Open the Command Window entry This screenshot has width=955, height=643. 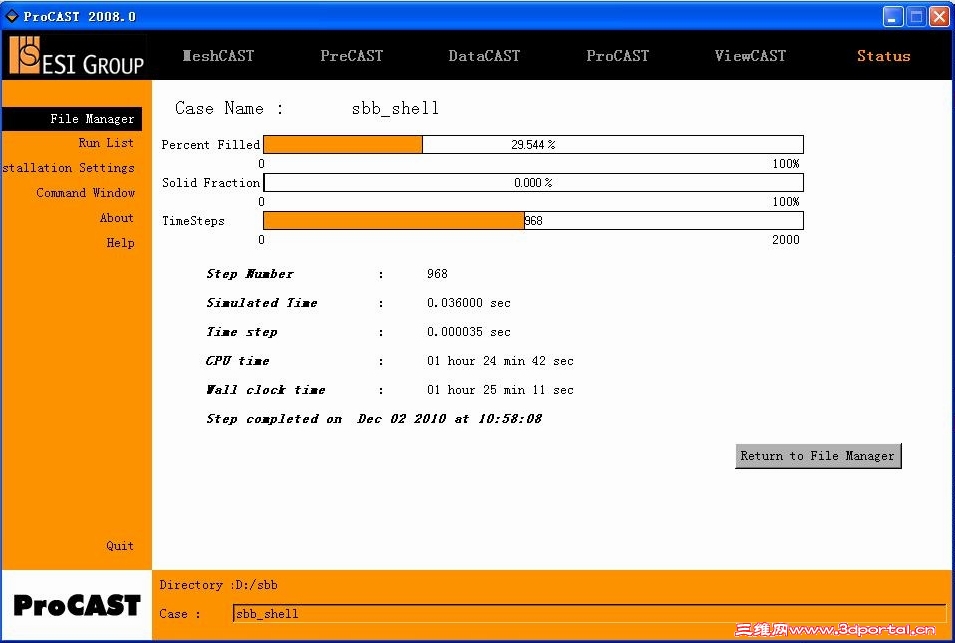[x=85, y=192]
